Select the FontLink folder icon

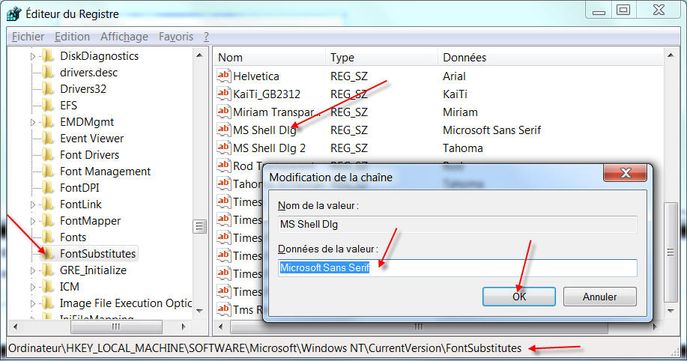coord(48,204)
